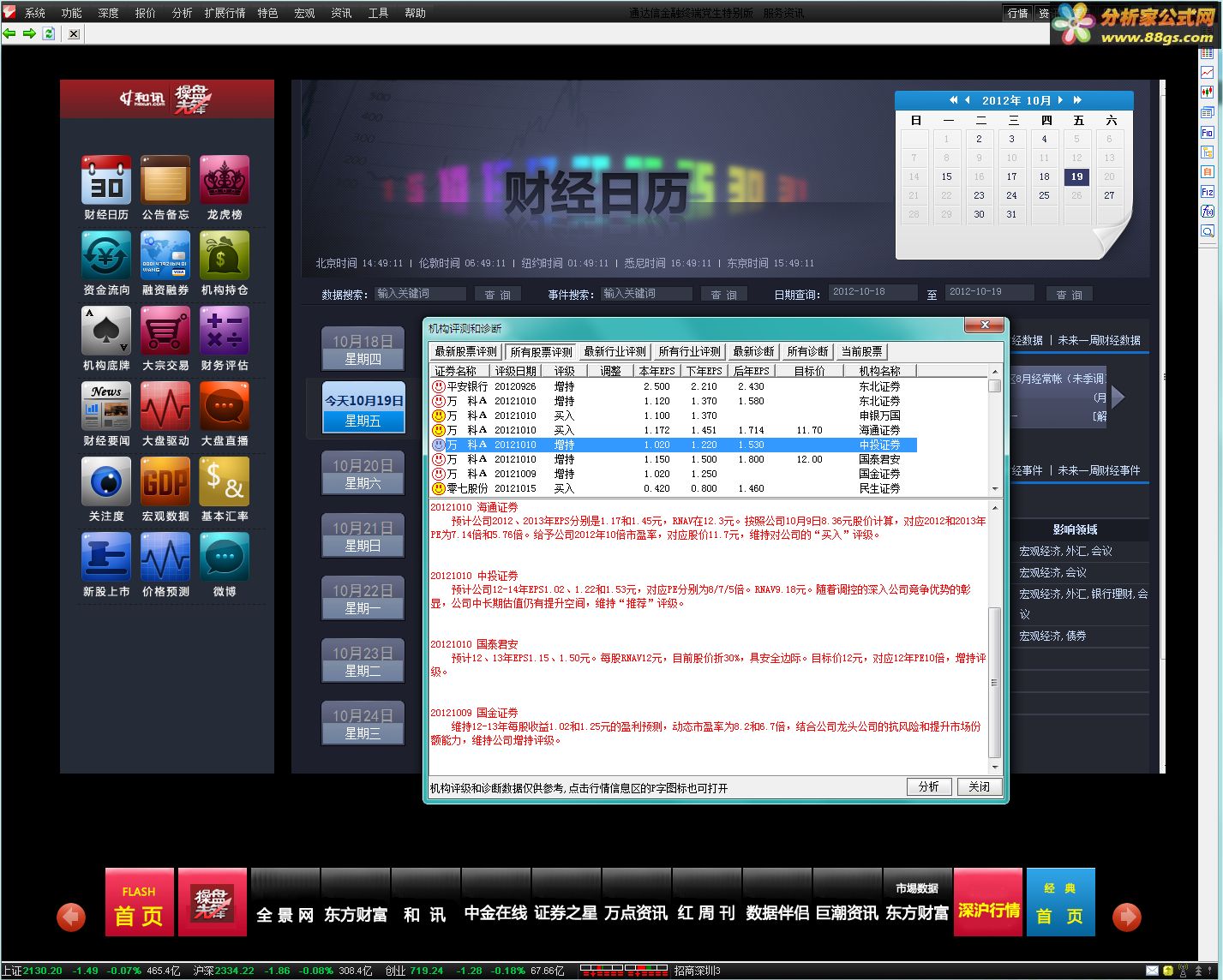Viewport: 1223px width, 980px height.
Task: Switch to 最新股票评测 tab
Action: point(465,351)
